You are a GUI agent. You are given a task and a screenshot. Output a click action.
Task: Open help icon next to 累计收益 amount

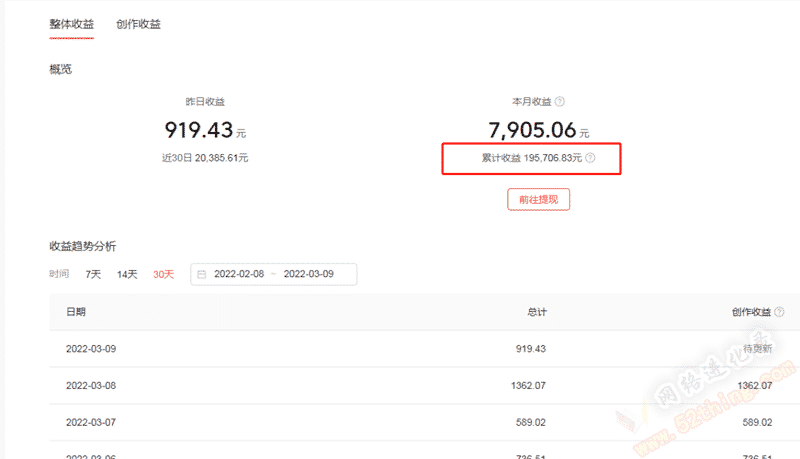(590, 158)
